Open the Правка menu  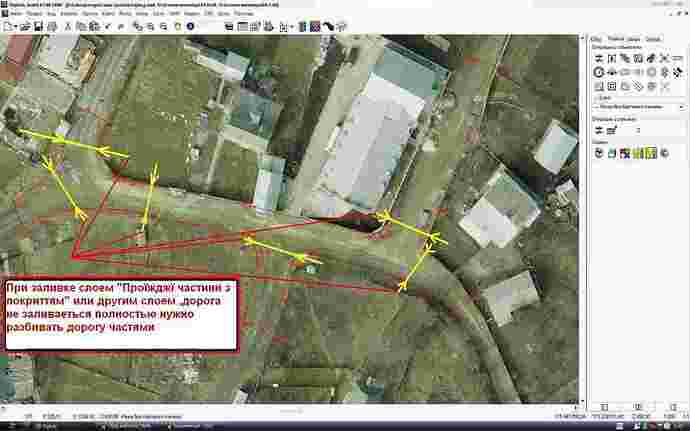34,14
